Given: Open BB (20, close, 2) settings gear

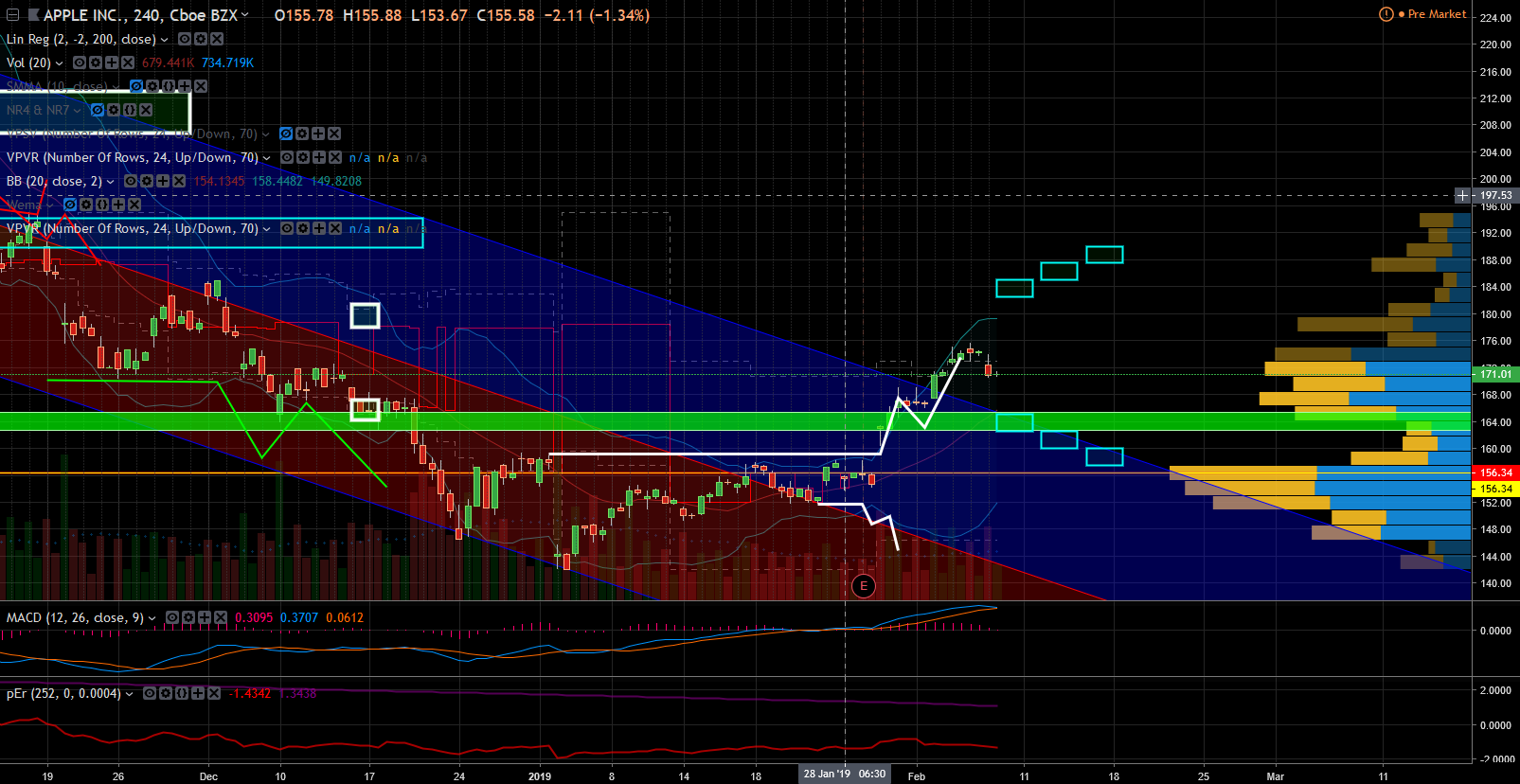Looking at the screenshot, I should [x=147, y=181].
